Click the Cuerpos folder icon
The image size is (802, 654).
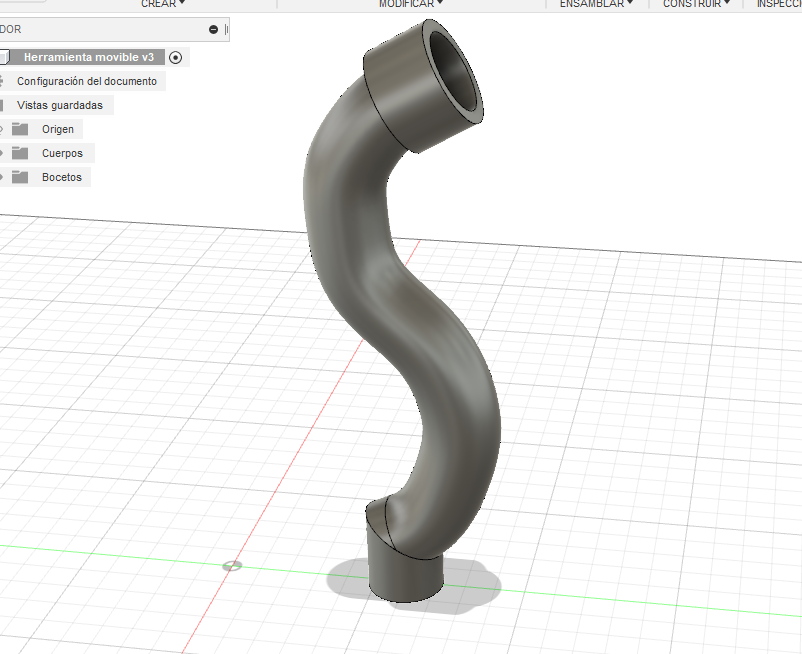(x=20, y=153)
